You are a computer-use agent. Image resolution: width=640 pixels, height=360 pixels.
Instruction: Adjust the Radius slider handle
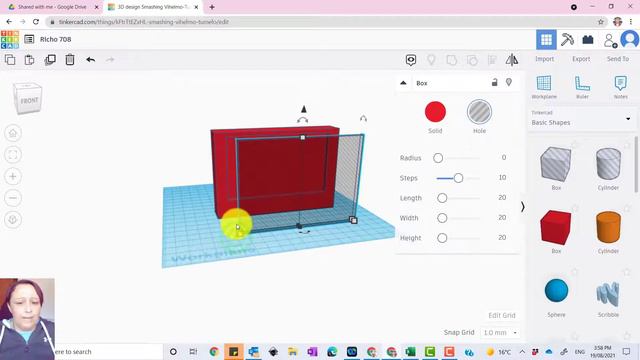[438, 158]
